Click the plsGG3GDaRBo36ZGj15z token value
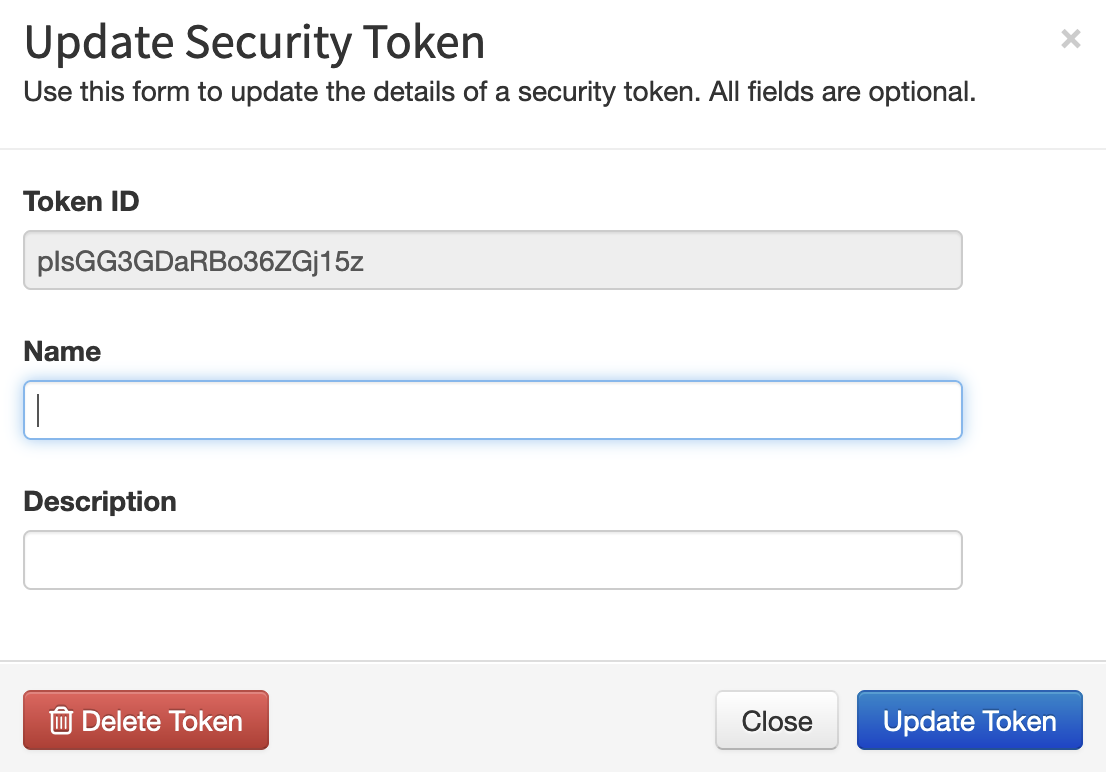The image size is (1106, 772). 200,261
